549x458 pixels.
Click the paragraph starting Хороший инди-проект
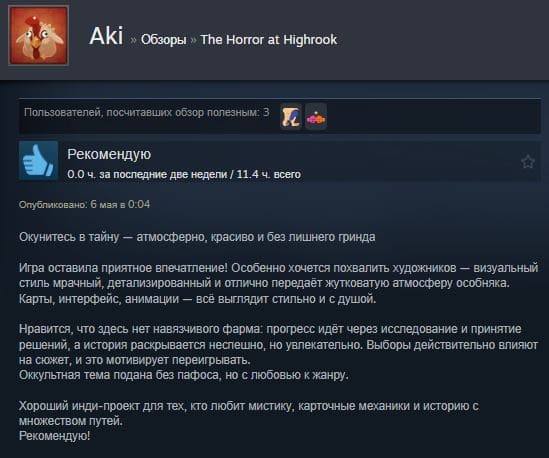coord(249,413)
